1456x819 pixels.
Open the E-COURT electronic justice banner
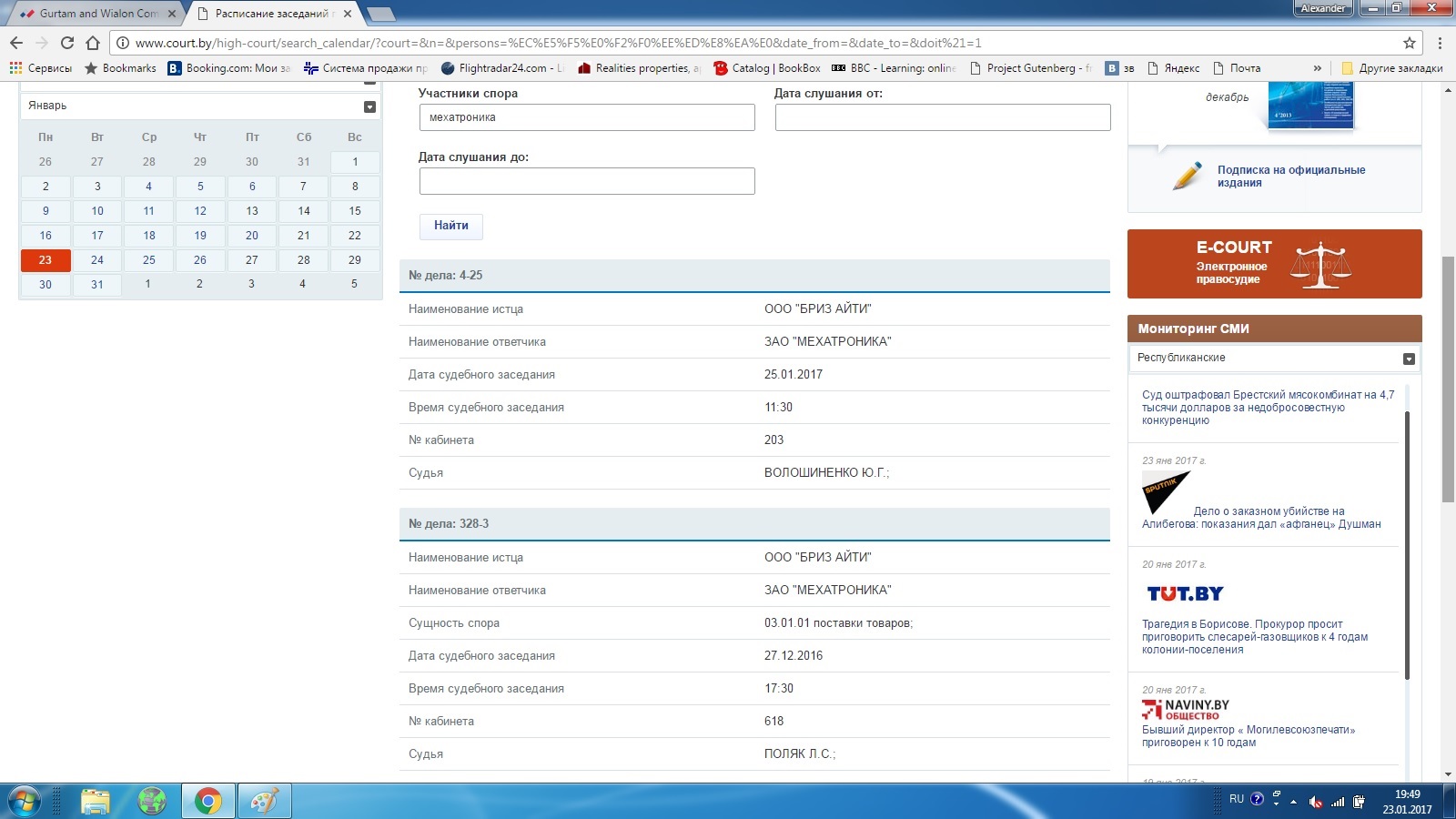pos(1274,264)
